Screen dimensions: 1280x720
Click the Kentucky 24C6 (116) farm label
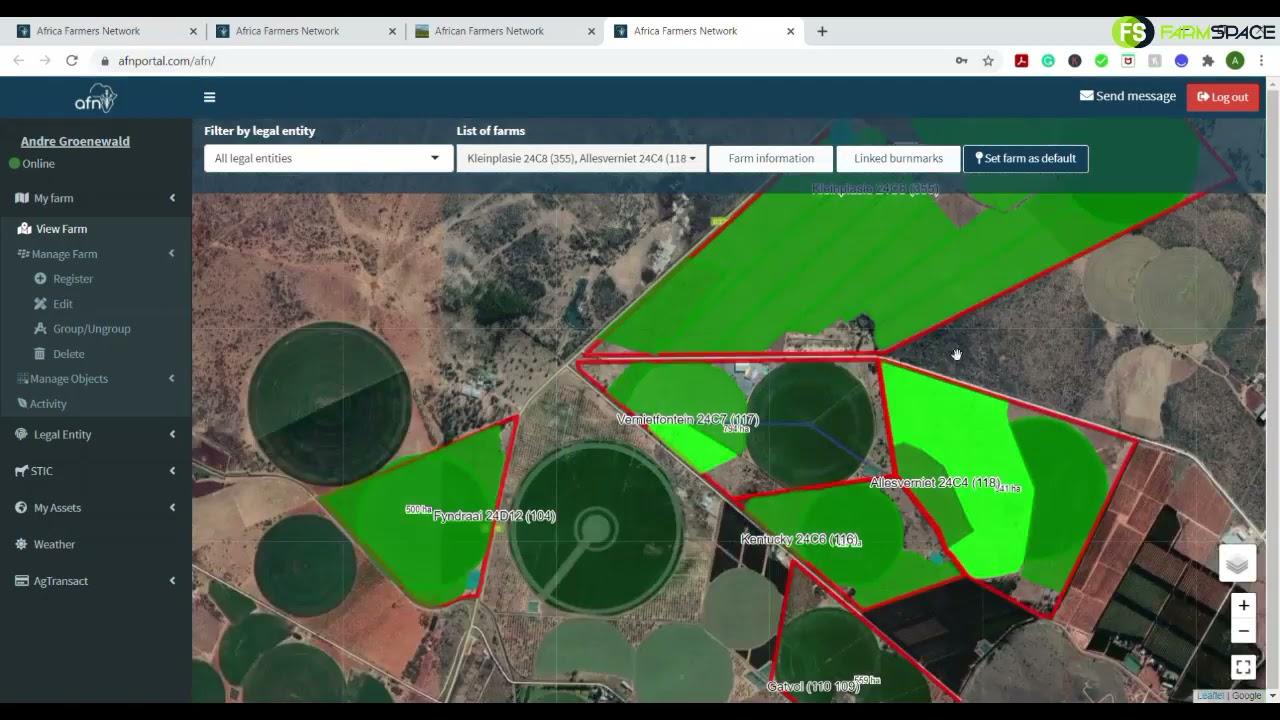click(x=799, y=539)
